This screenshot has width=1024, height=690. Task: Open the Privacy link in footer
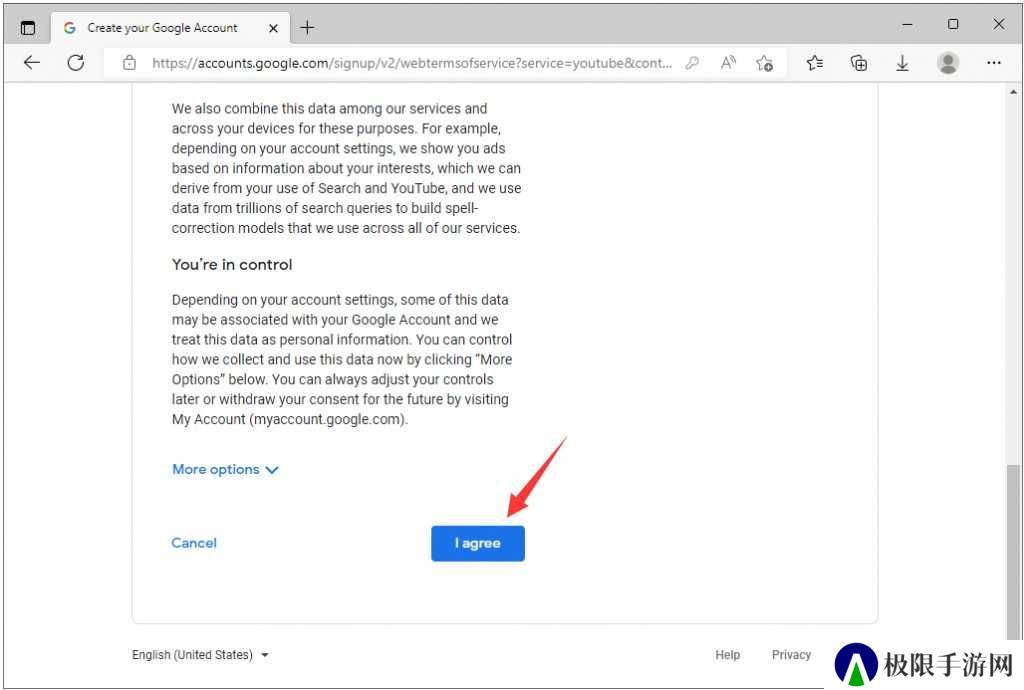791,654
